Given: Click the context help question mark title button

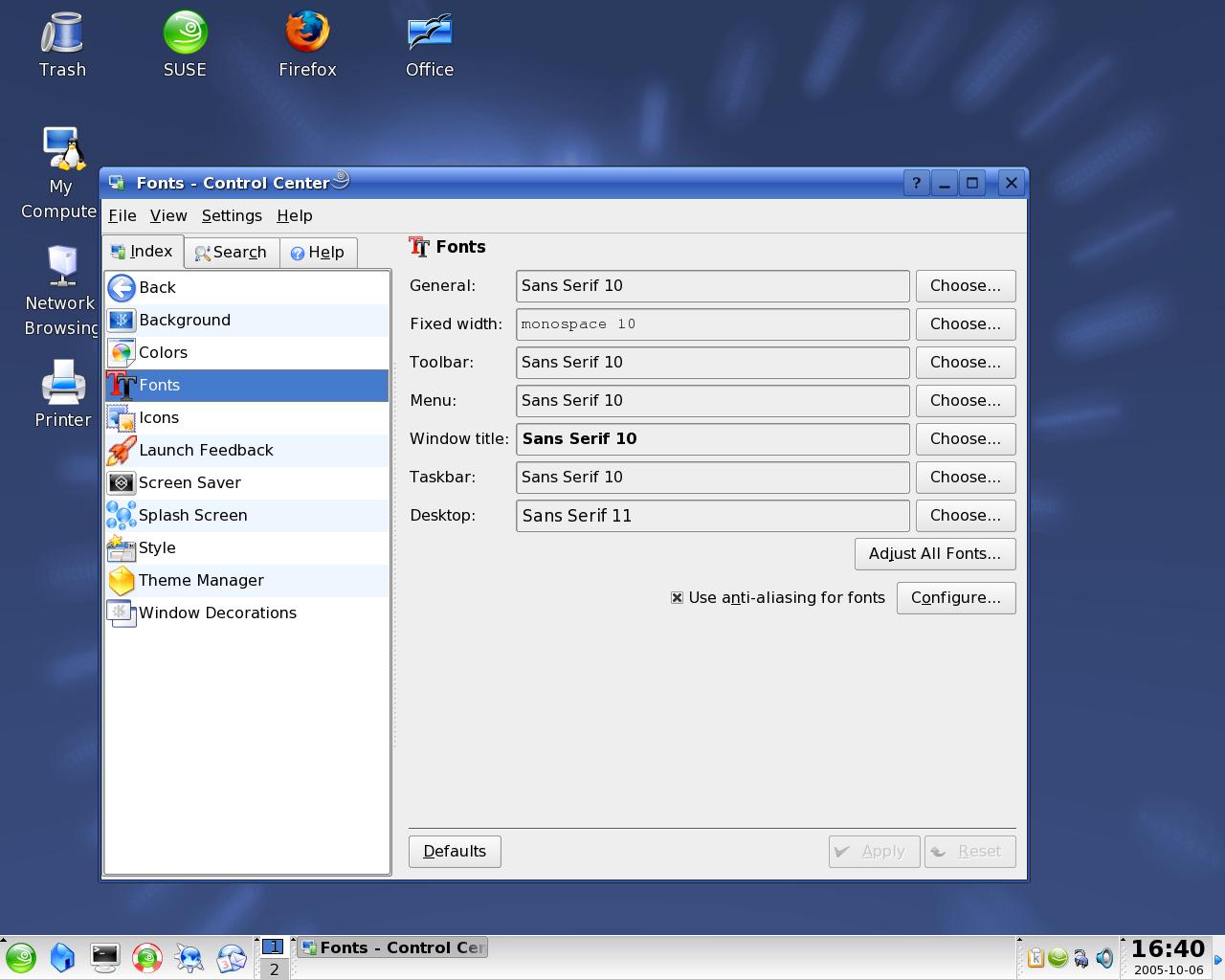Looking at the screenshot, I should coord(916,183).
